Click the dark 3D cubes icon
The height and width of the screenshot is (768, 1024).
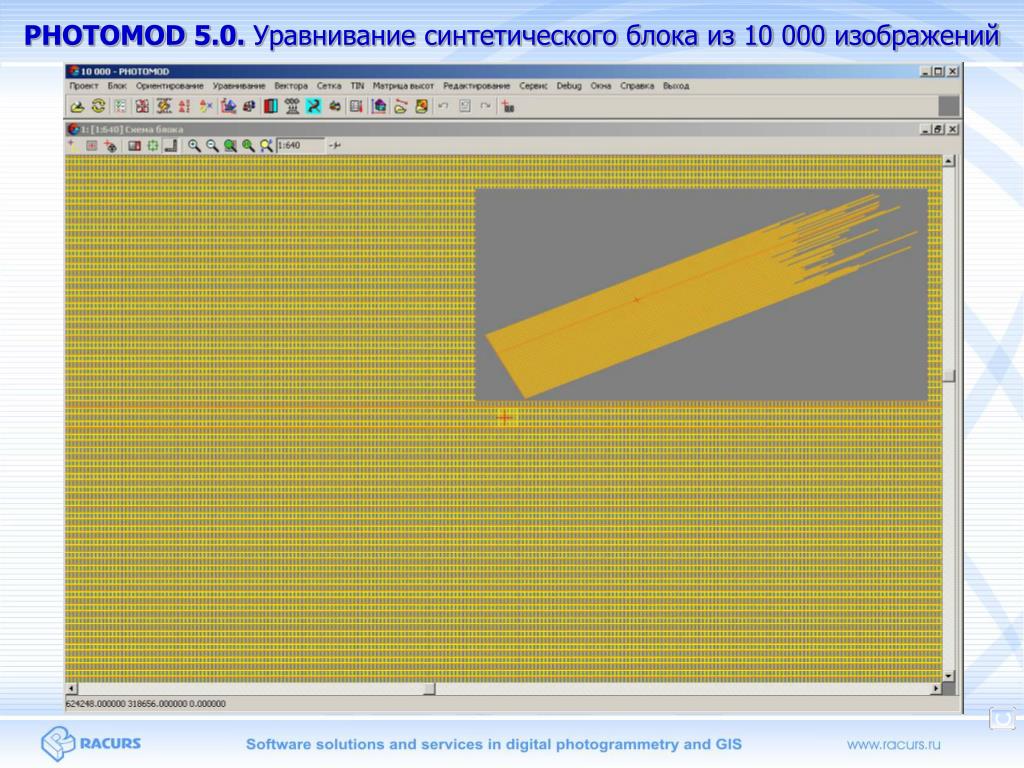point(249,106)
